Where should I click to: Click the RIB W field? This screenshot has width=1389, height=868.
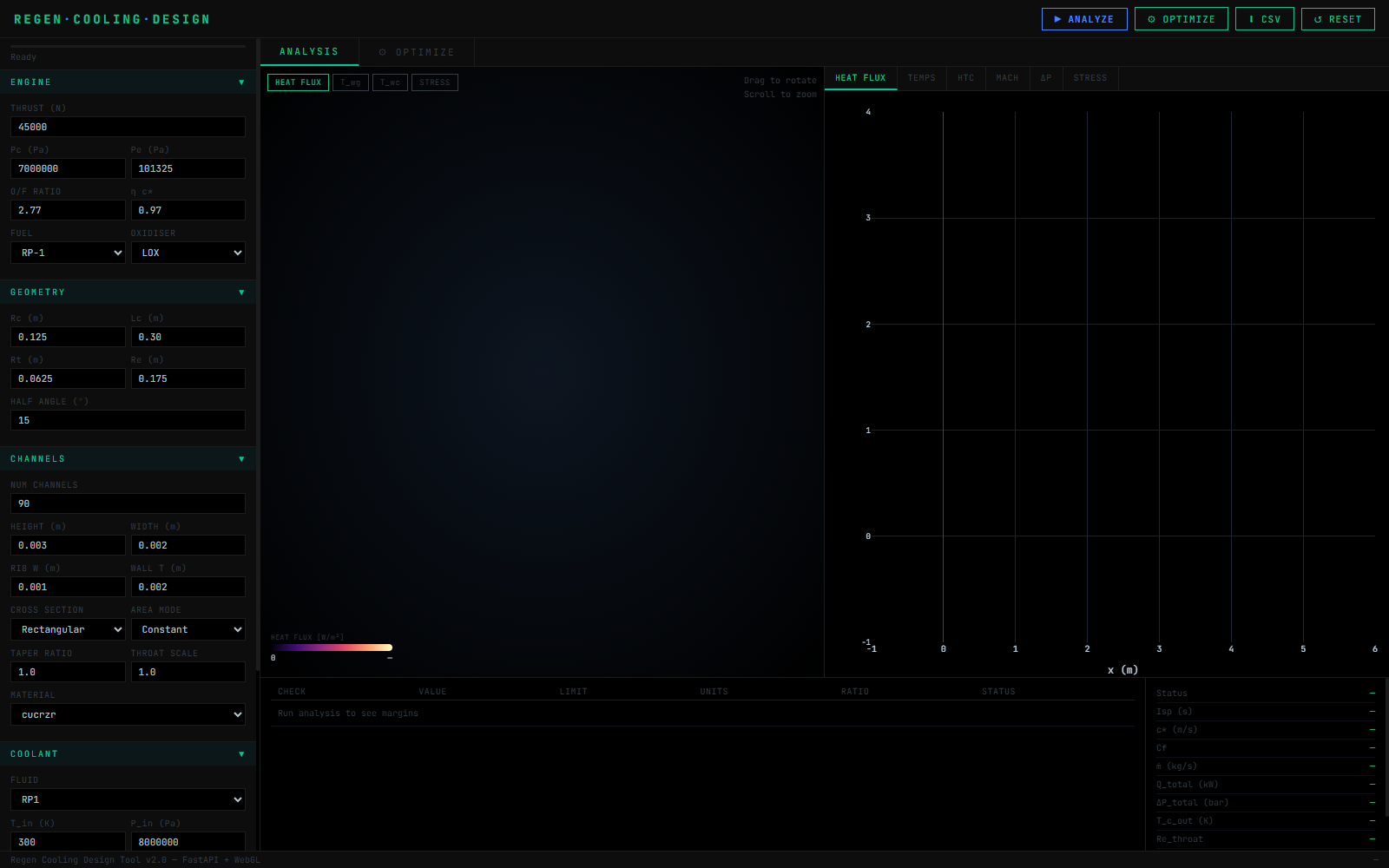[68, 587]
